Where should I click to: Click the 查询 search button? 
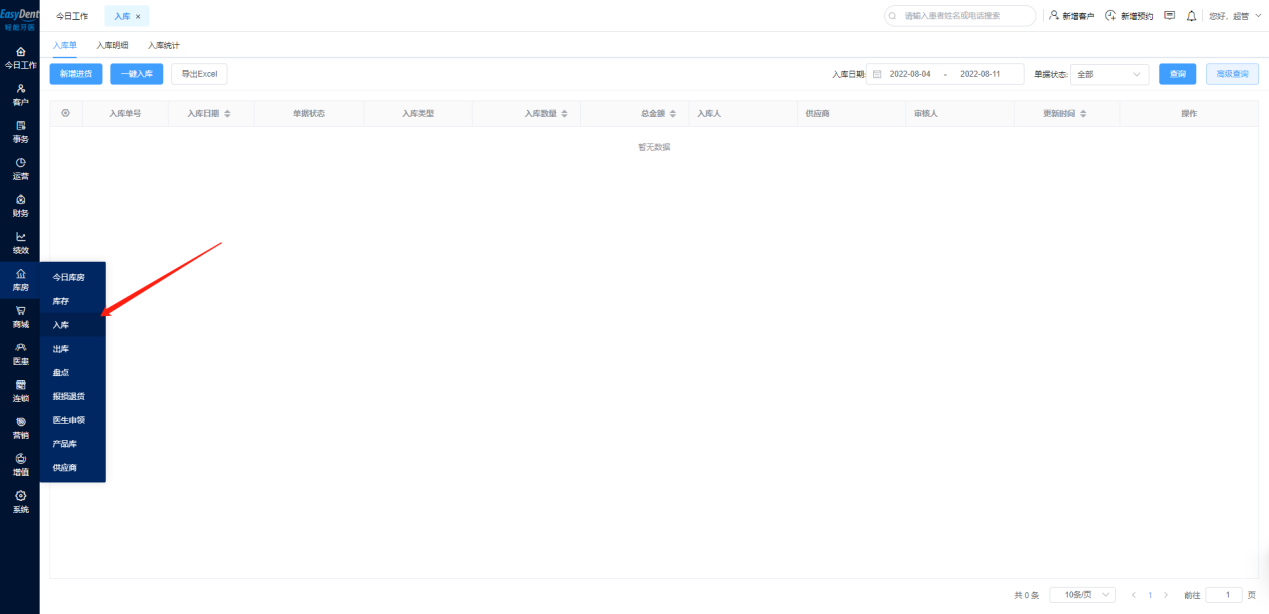pos(1178,74)
